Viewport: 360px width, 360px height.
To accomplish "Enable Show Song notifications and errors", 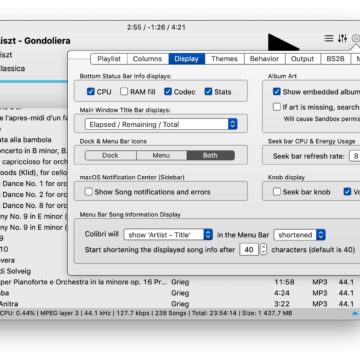I will tap(88, 192).
